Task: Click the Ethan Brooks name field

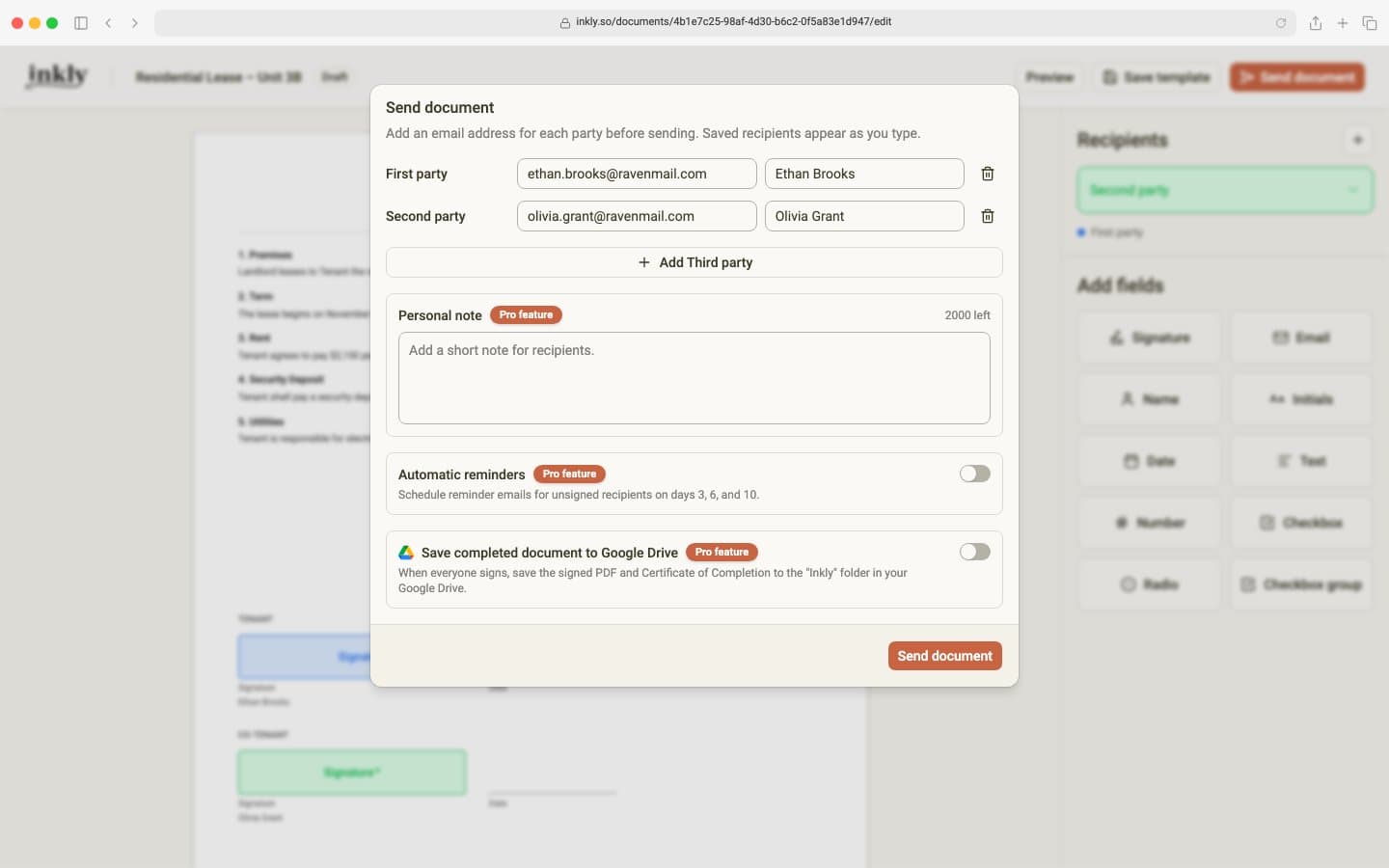Action: [x=864, y=174]
